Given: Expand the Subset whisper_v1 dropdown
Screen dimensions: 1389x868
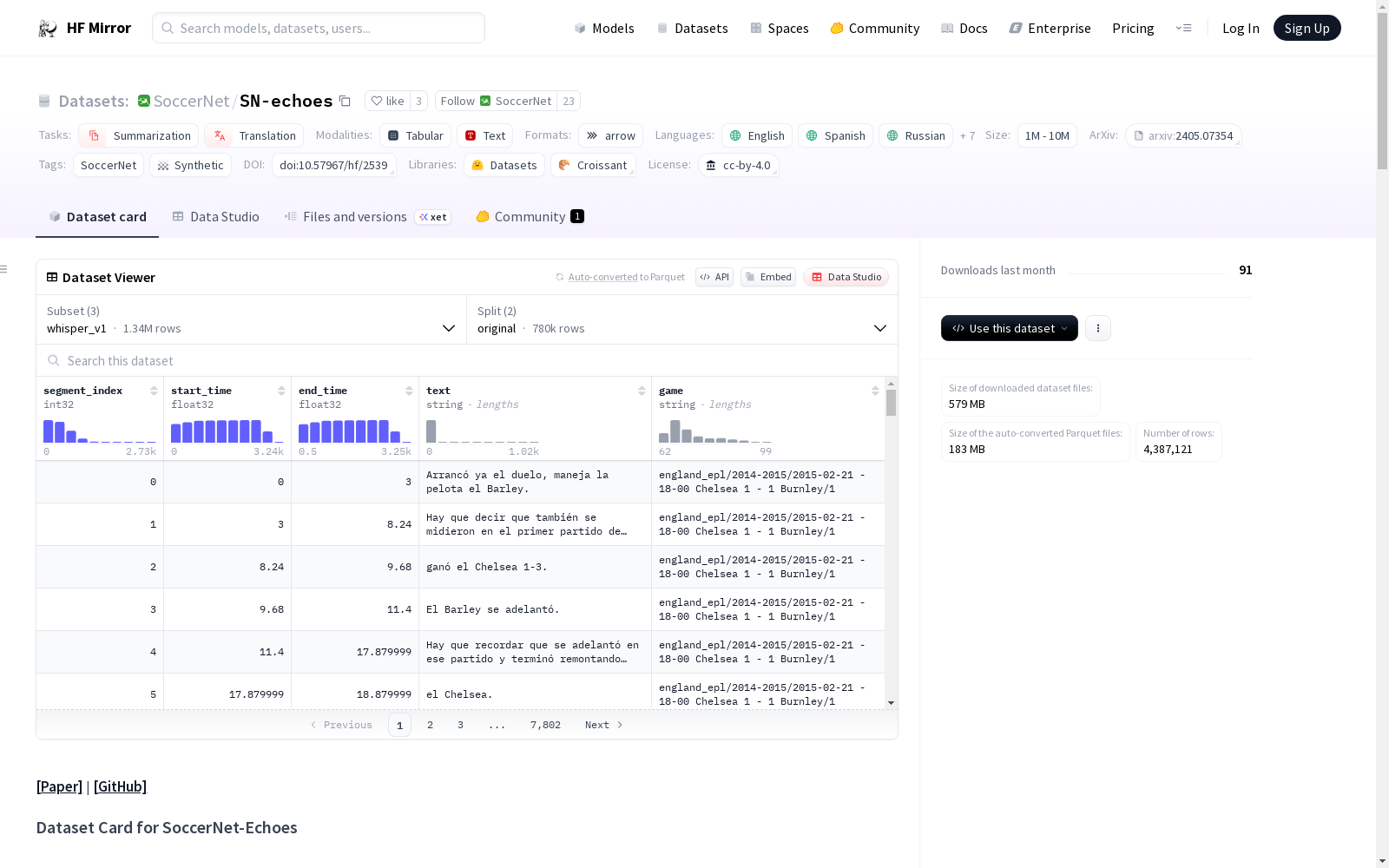Looking at the screenshot, I should point(252,319).
